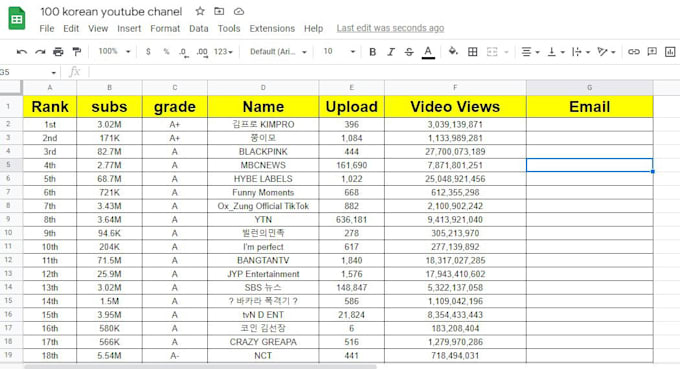This screenshot has width=680, height=369.
Task: Select column G header
Action: (x=590, y=88)
